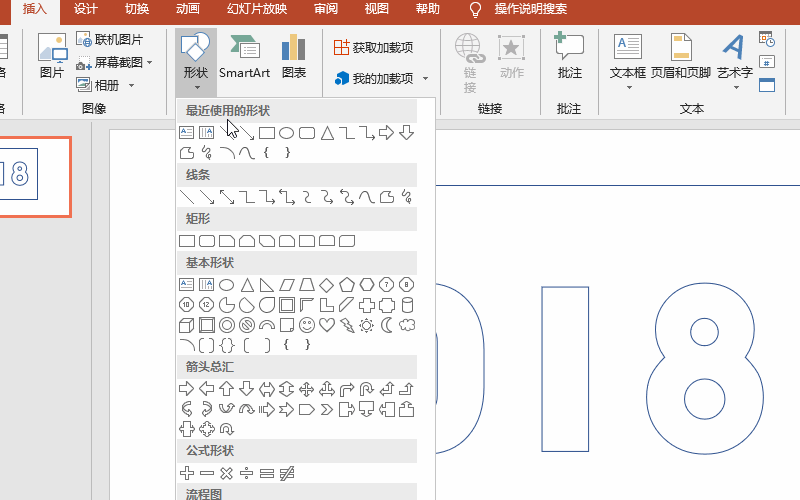
Task: Select the up arrow in 箭头总汇
Action: pyautogui.click(x=227, y=389)
